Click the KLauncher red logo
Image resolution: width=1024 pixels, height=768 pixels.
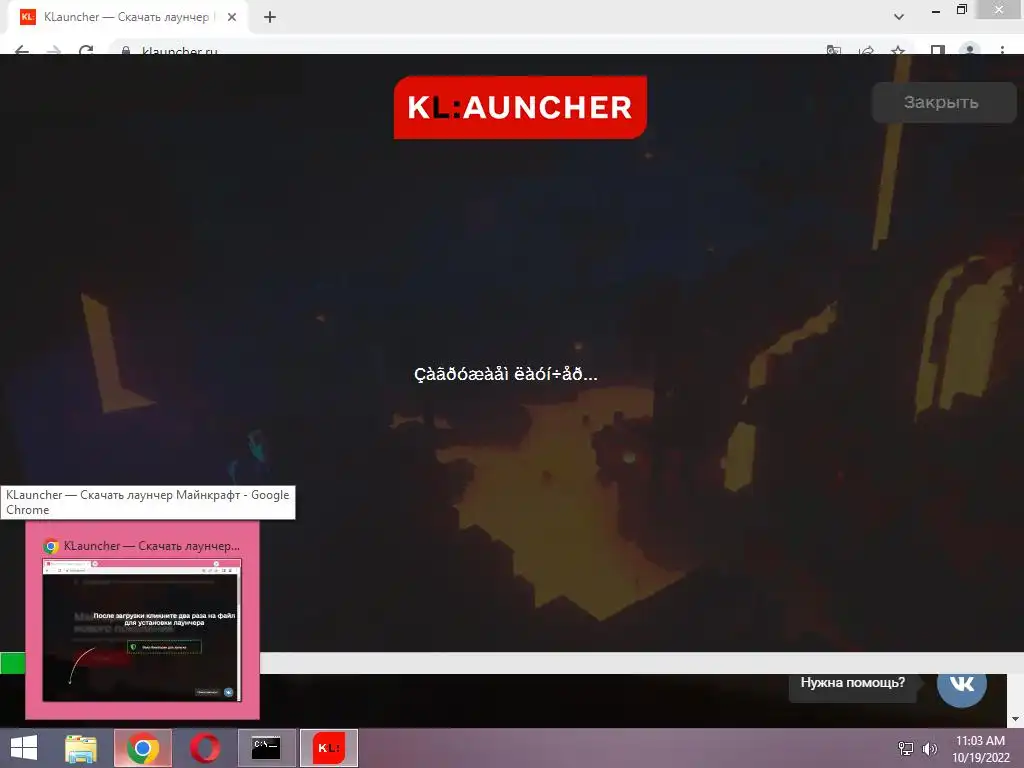(x=520, y=107)
